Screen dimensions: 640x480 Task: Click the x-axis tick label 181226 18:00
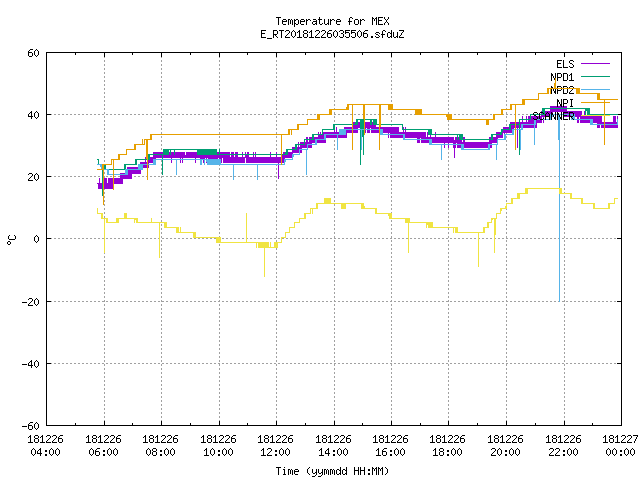coord(448,446)
